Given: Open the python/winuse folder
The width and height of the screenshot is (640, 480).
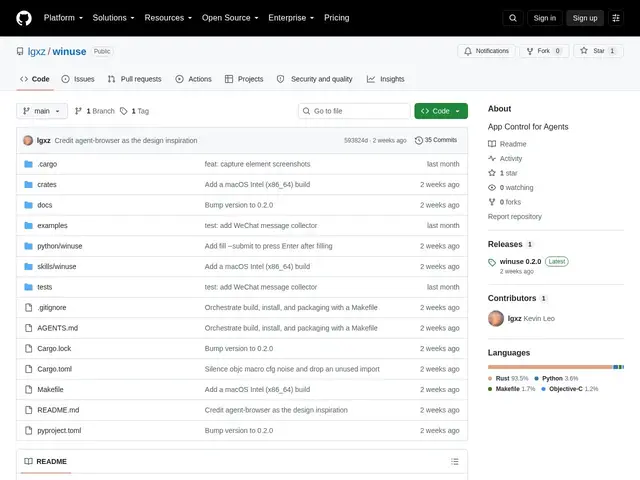Looking at the screenshot, I should (60, 246).
